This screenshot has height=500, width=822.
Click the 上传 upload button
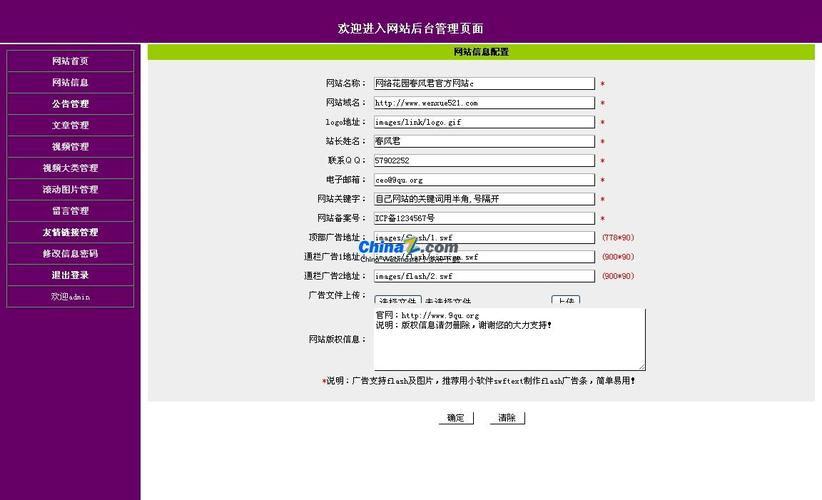(x=565, y=300)
